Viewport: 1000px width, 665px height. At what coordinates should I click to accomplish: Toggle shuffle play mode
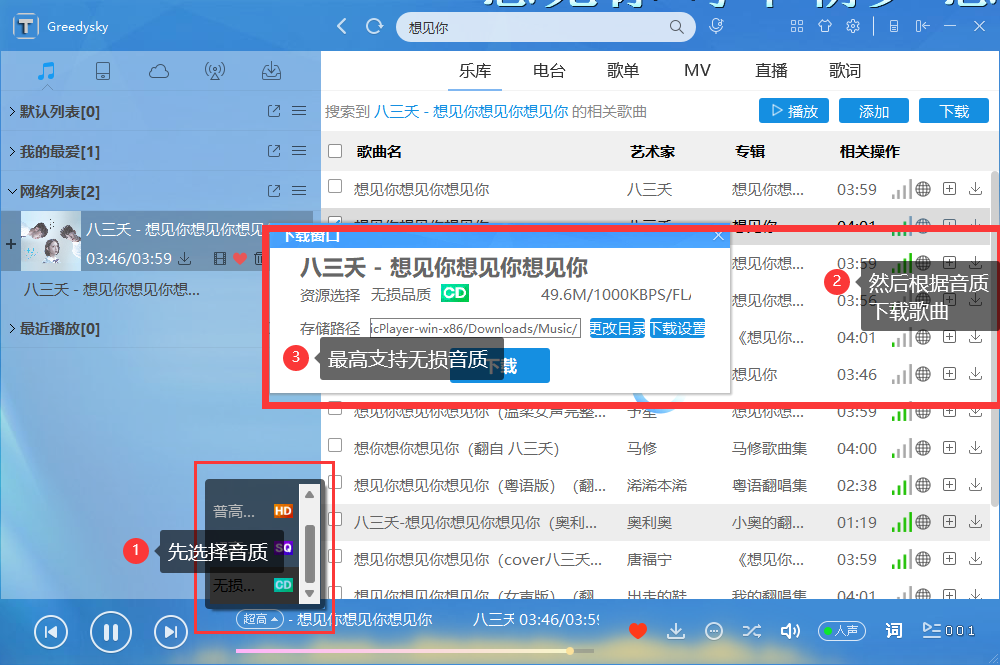752,631
